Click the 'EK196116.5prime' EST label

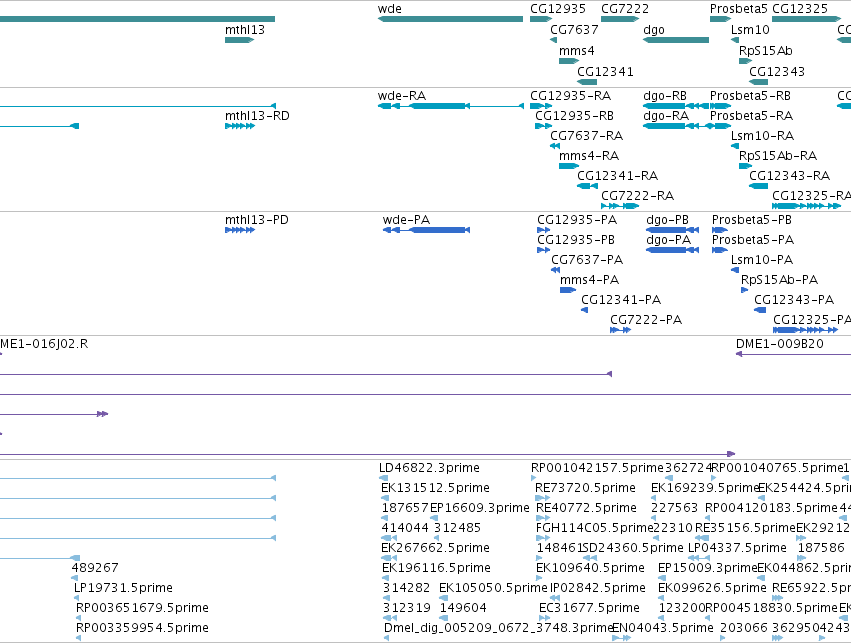[x=436, y=568]
